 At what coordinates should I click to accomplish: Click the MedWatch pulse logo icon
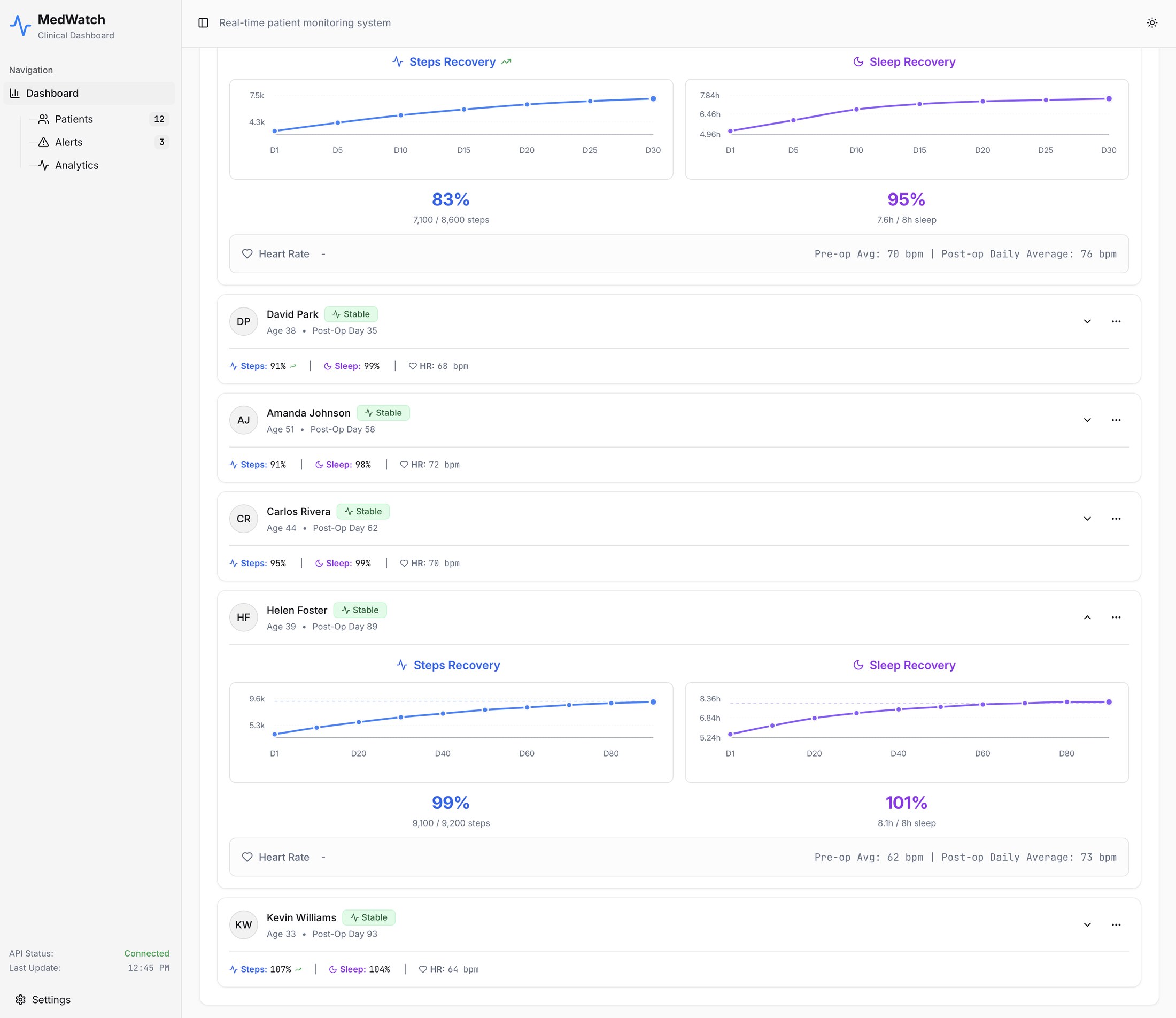20,26
